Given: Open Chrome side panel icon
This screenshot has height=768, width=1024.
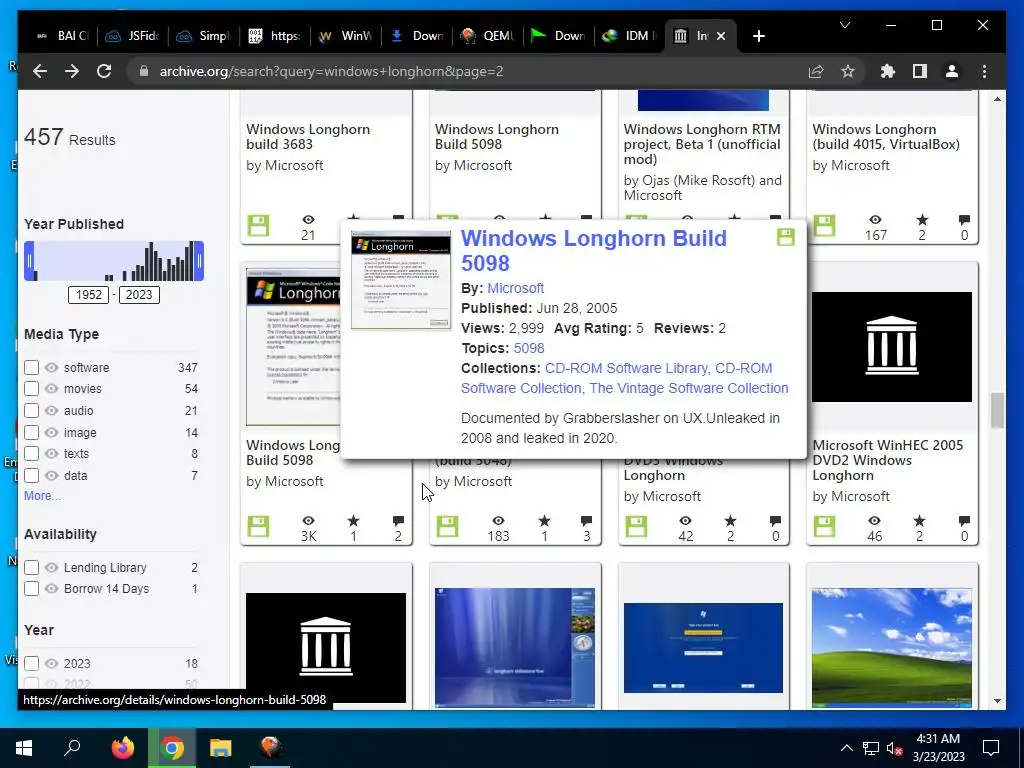Looking at the screenshot, I should [920, 71].
